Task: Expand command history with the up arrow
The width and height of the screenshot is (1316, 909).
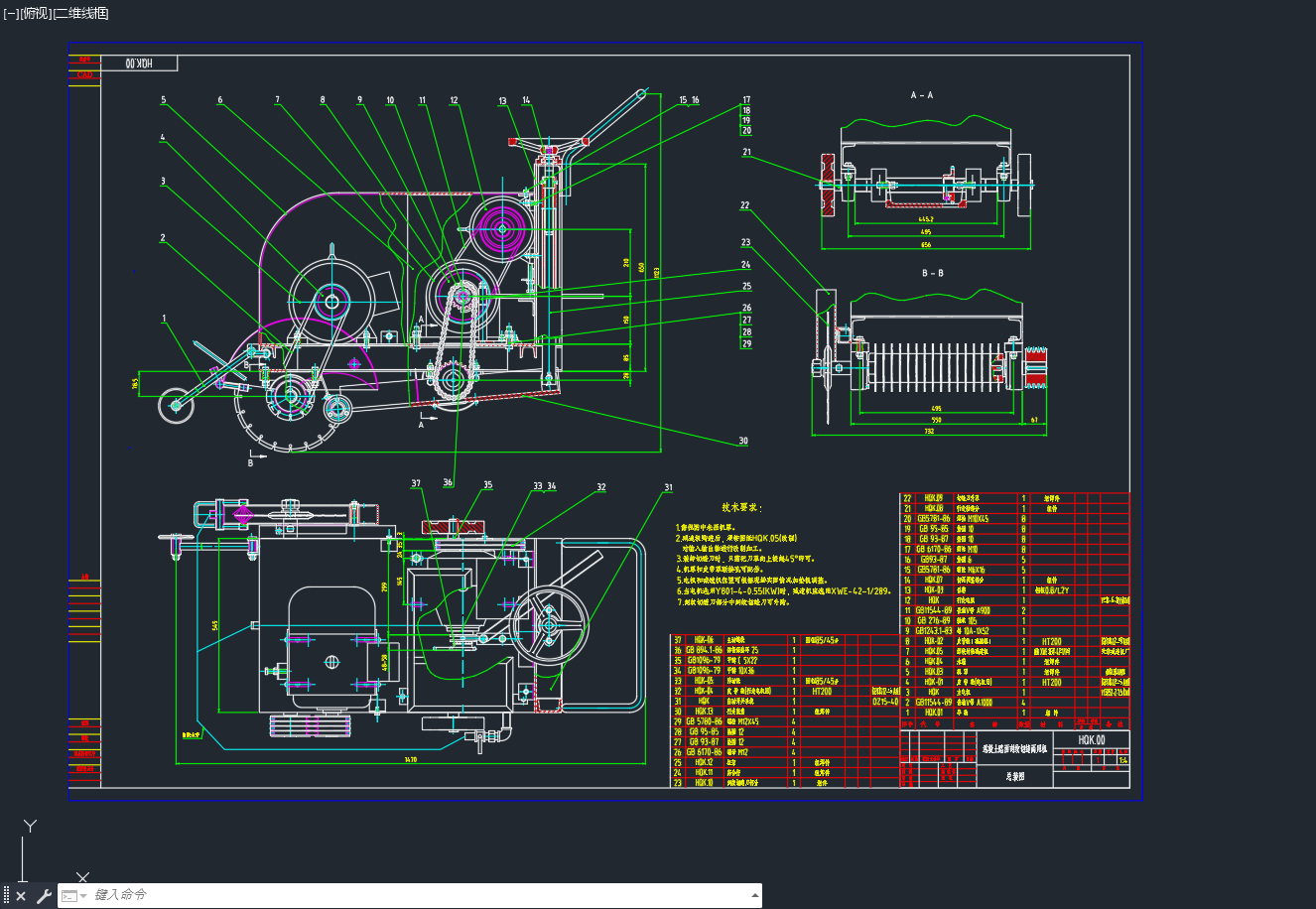Action: pos(755,896)
